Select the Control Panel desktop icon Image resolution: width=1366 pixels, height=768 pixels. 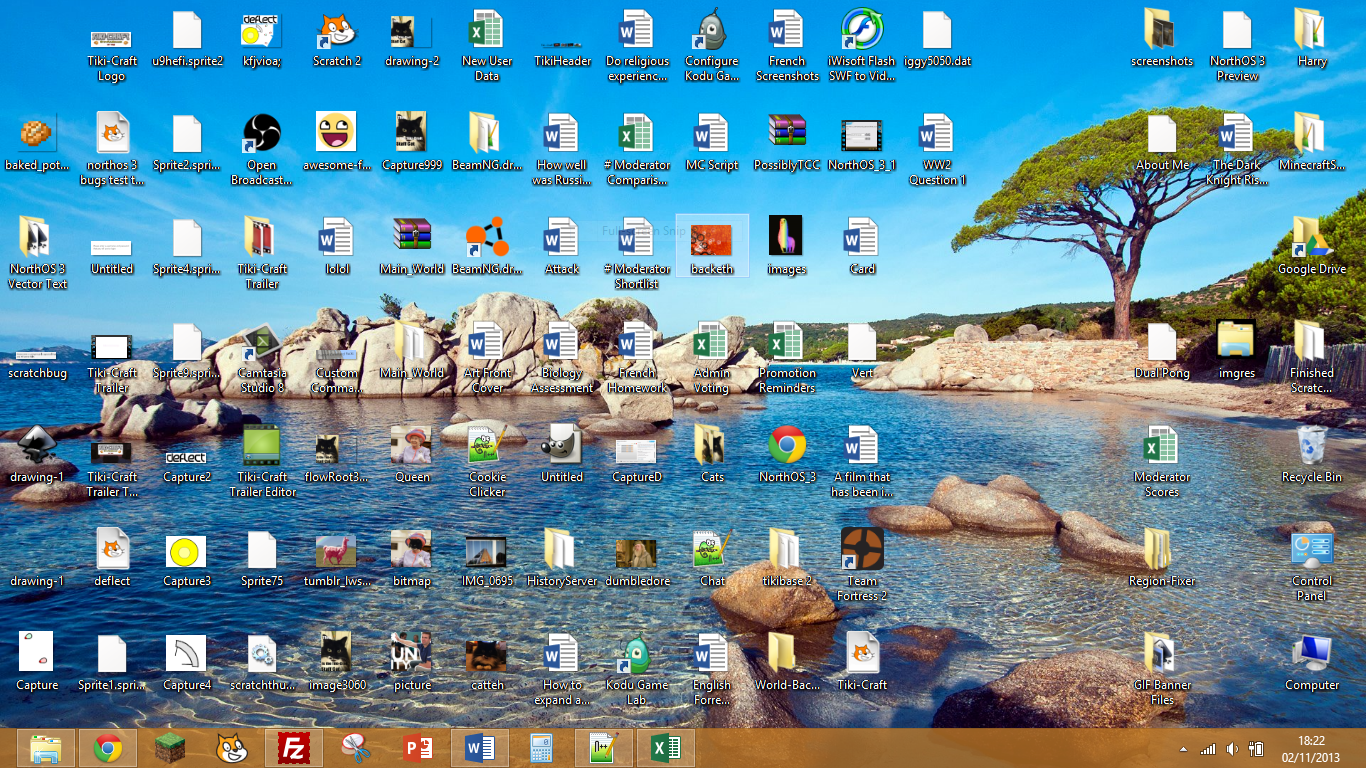[x=1312, y=566]
